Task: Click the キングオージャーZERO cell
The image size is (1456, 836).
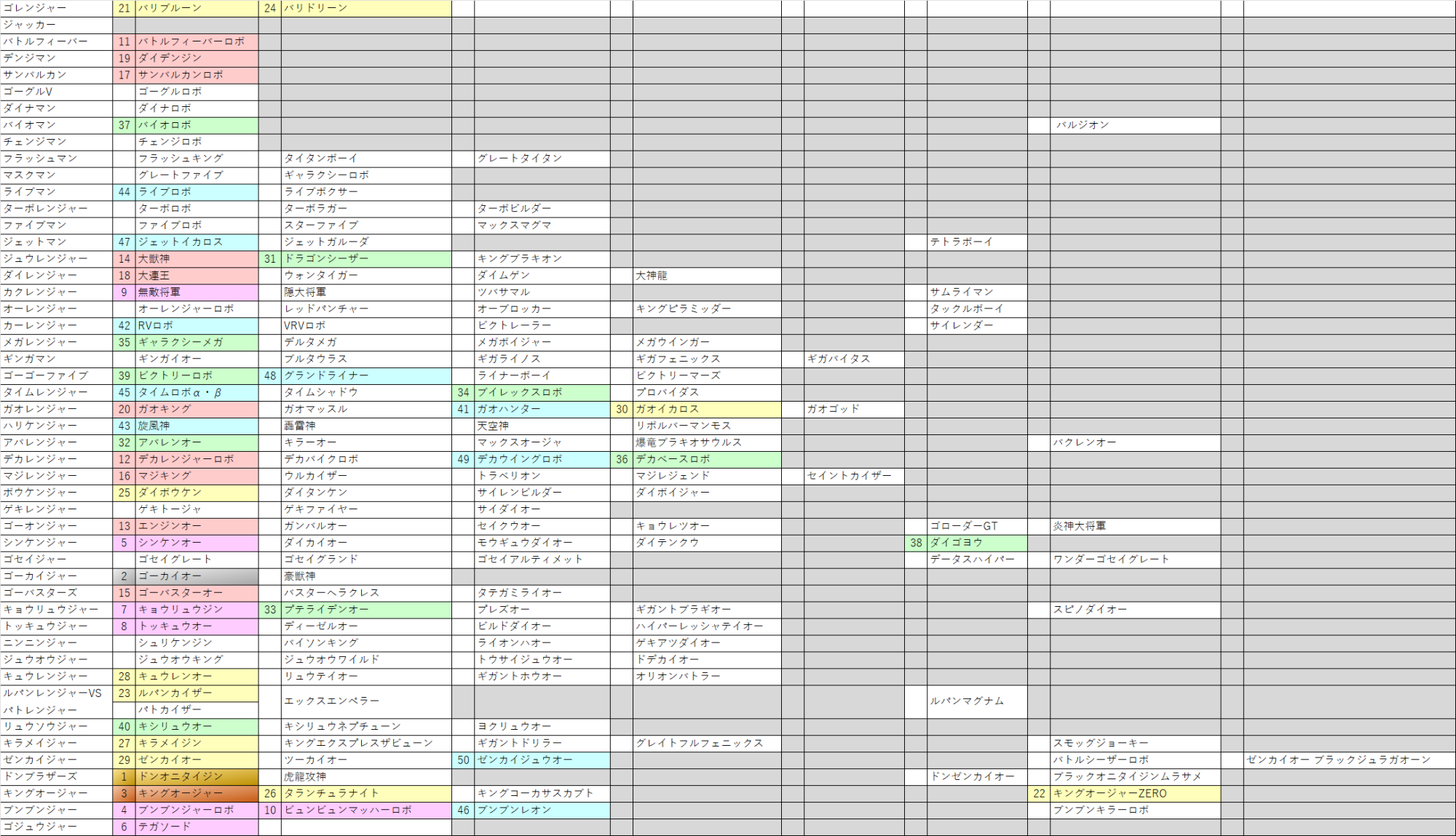Action: tap(1134, 793)
